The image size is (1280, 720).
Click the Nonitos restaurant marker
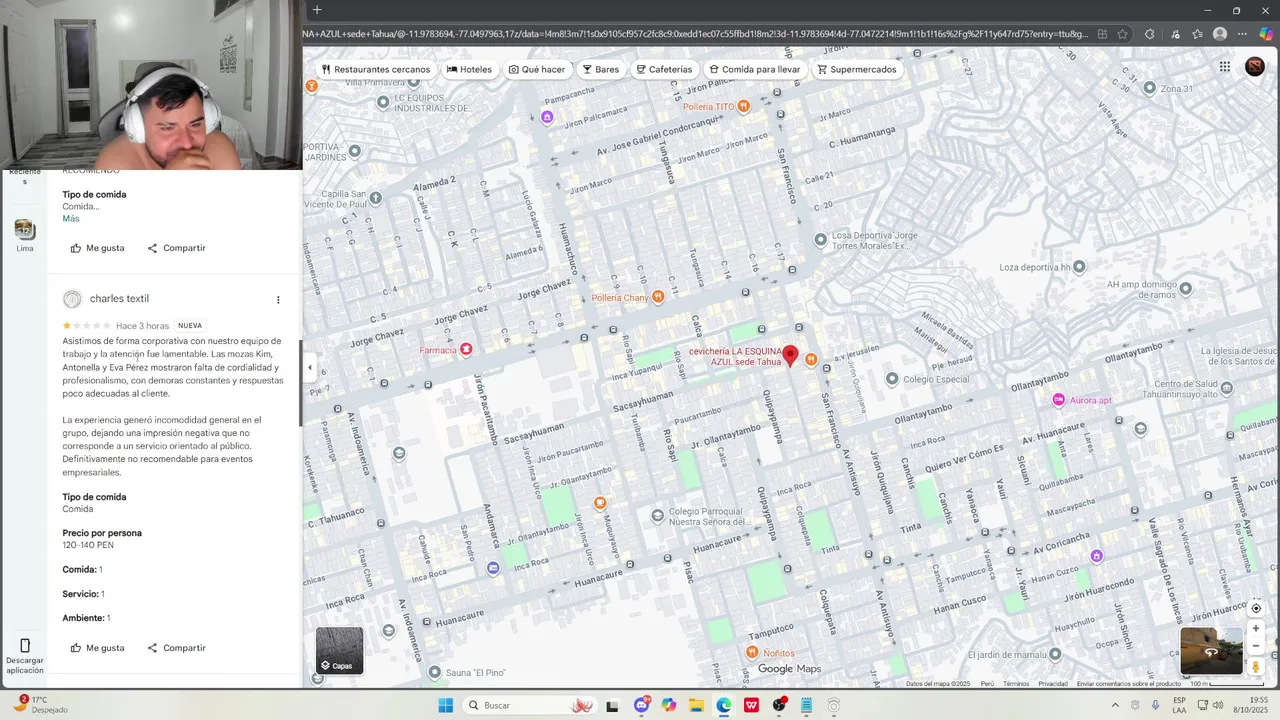click(752, 653)
